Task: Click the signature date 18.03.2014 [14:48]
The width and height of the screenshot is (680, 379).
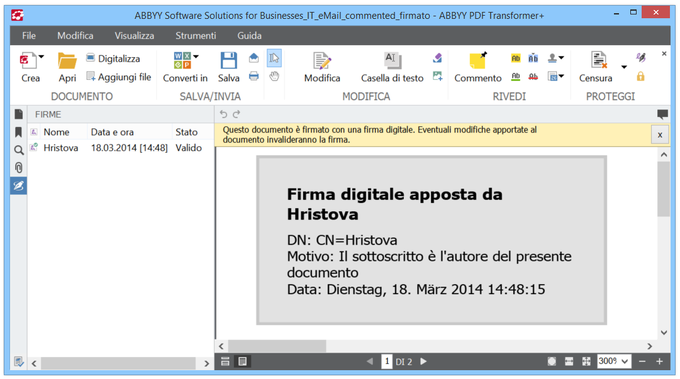Action: tap(129, 148)
